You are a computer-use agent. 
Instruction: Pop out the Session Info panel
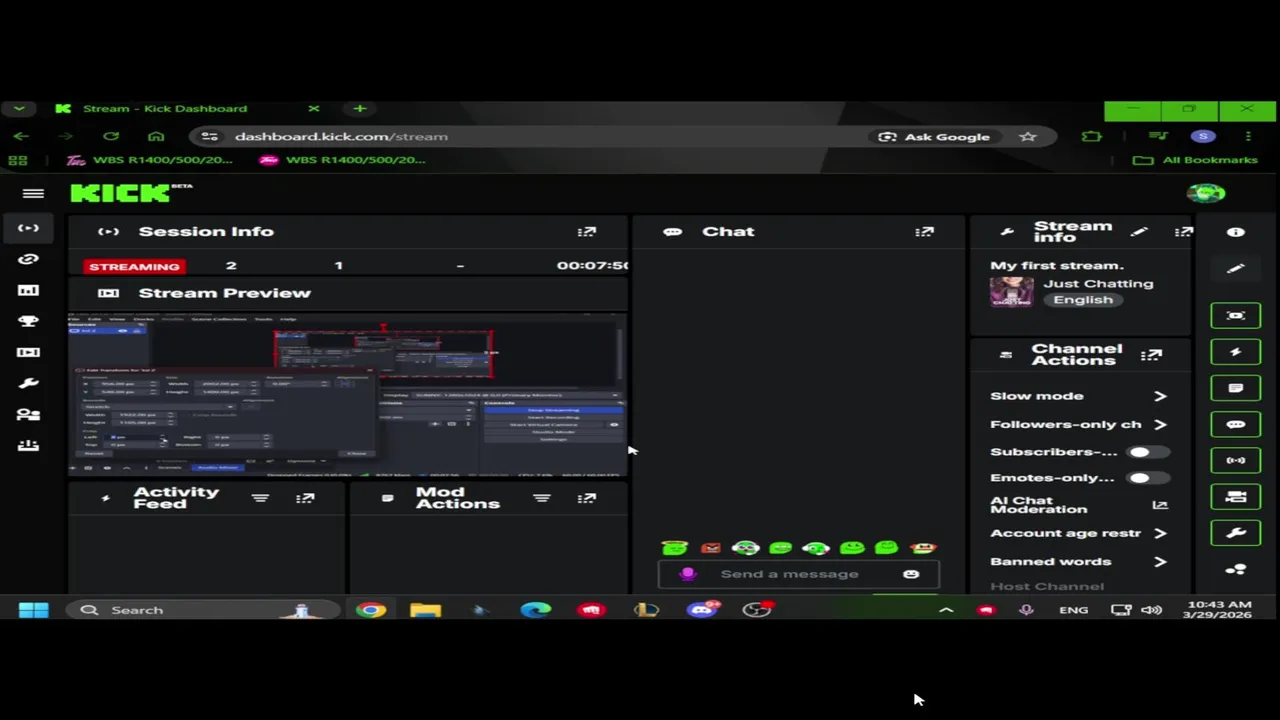tap(587, 232)
